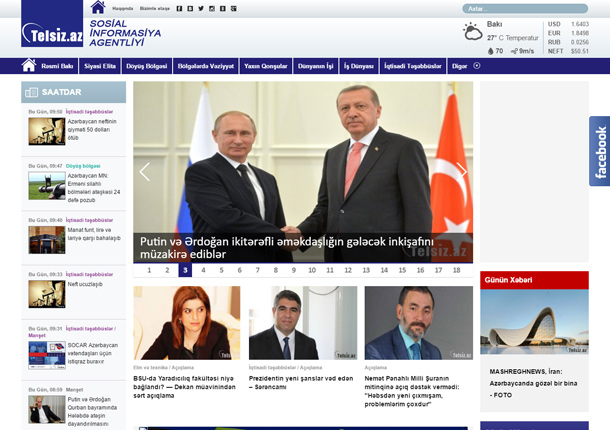Advance slideshow with right arrow
The height and width of the screenshot is (430, 610).
point(461,171)
